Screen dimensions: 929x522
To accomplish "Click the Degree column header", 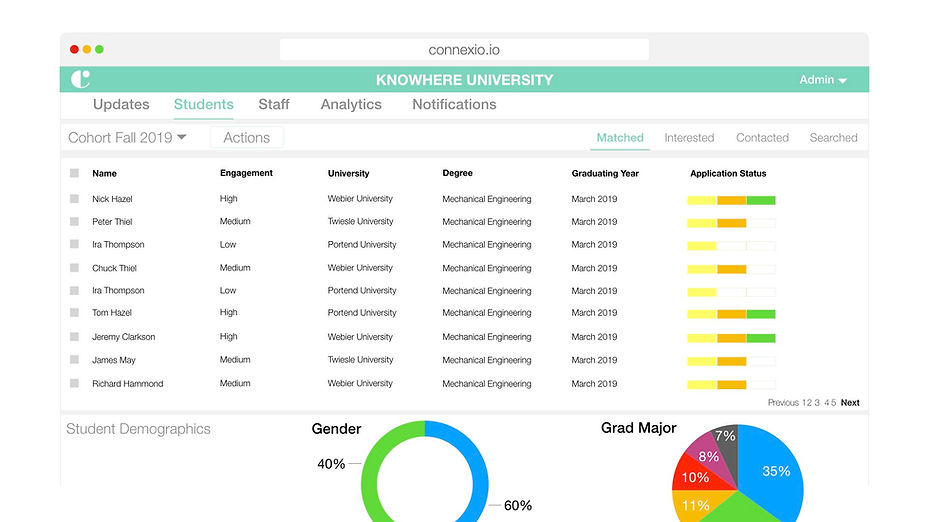I will (457, 173).
